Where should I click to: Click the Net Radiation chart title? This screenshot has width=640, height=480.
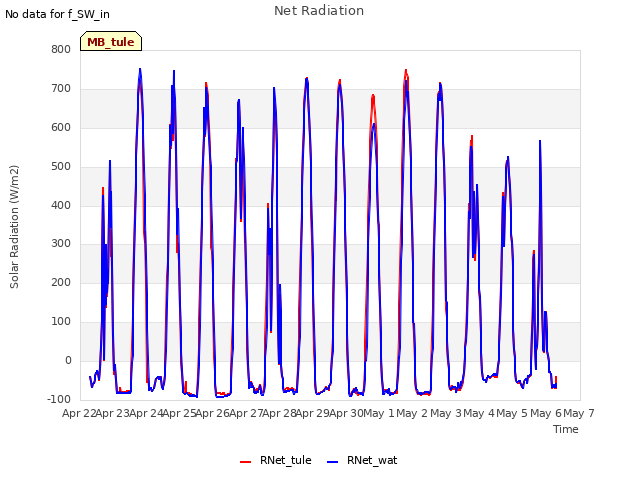[x=319, y=11]
